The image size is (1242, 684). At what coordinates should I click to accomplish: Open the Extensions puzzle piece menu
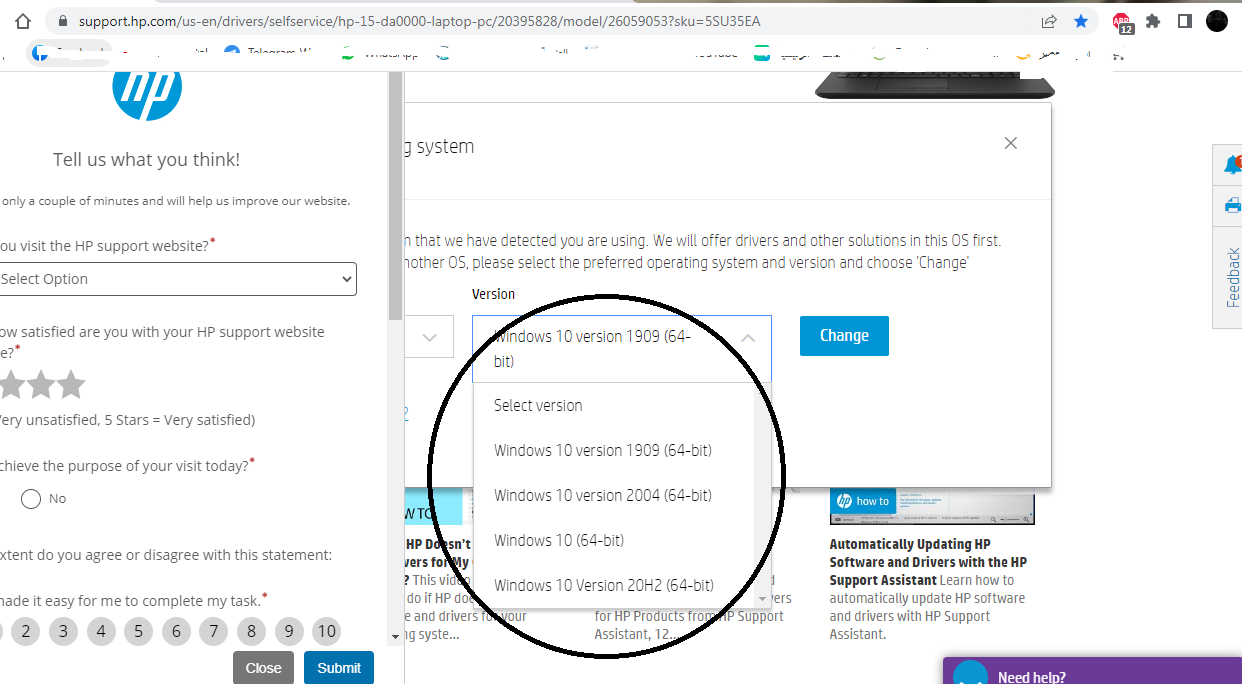pyautogui.click(x=1153, y=21)
